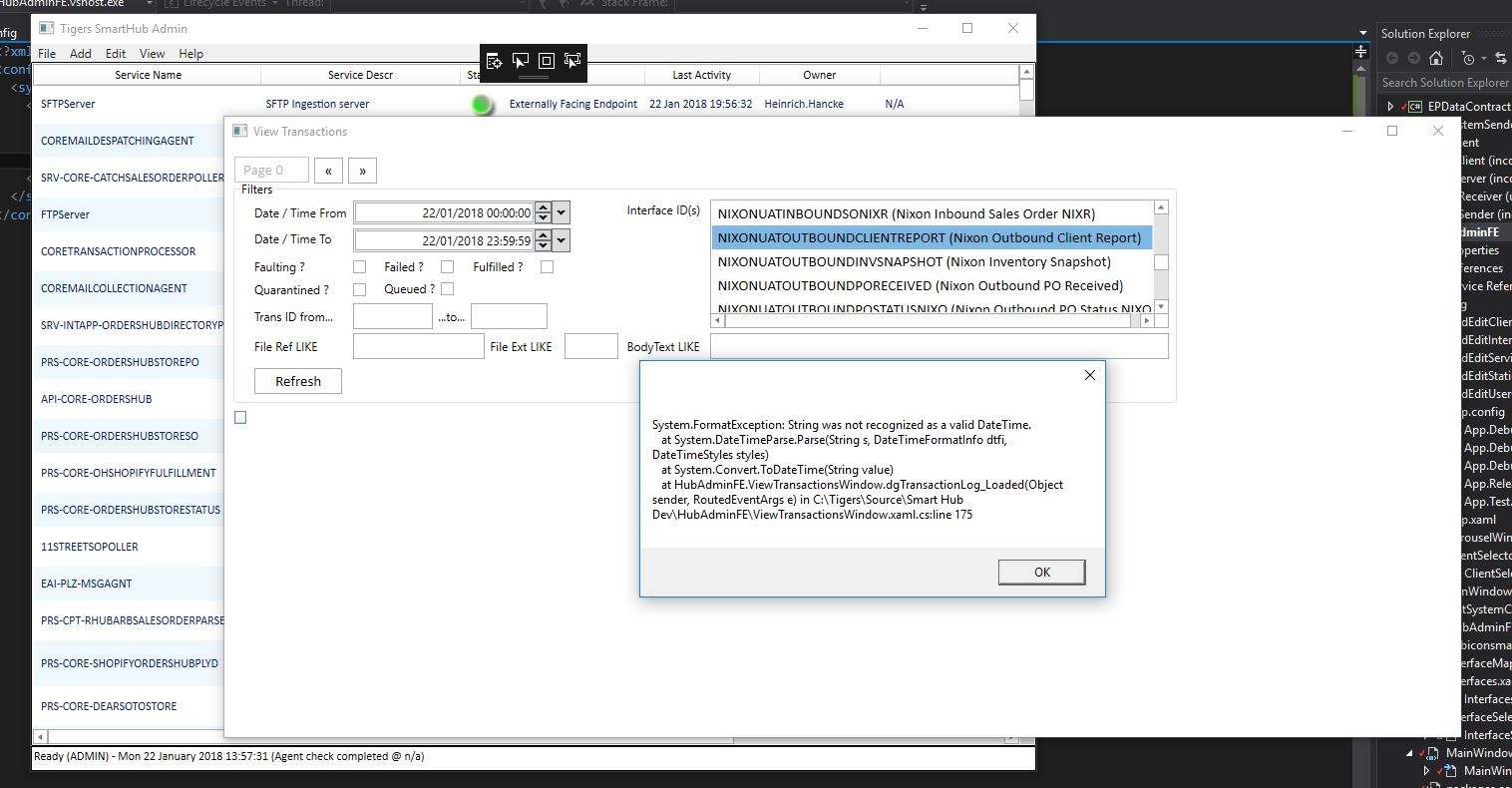This screenshot has height=788, width=1512.
Task: Open Live Visual Tree from debug toolbar
Action: tap(495, 61)
